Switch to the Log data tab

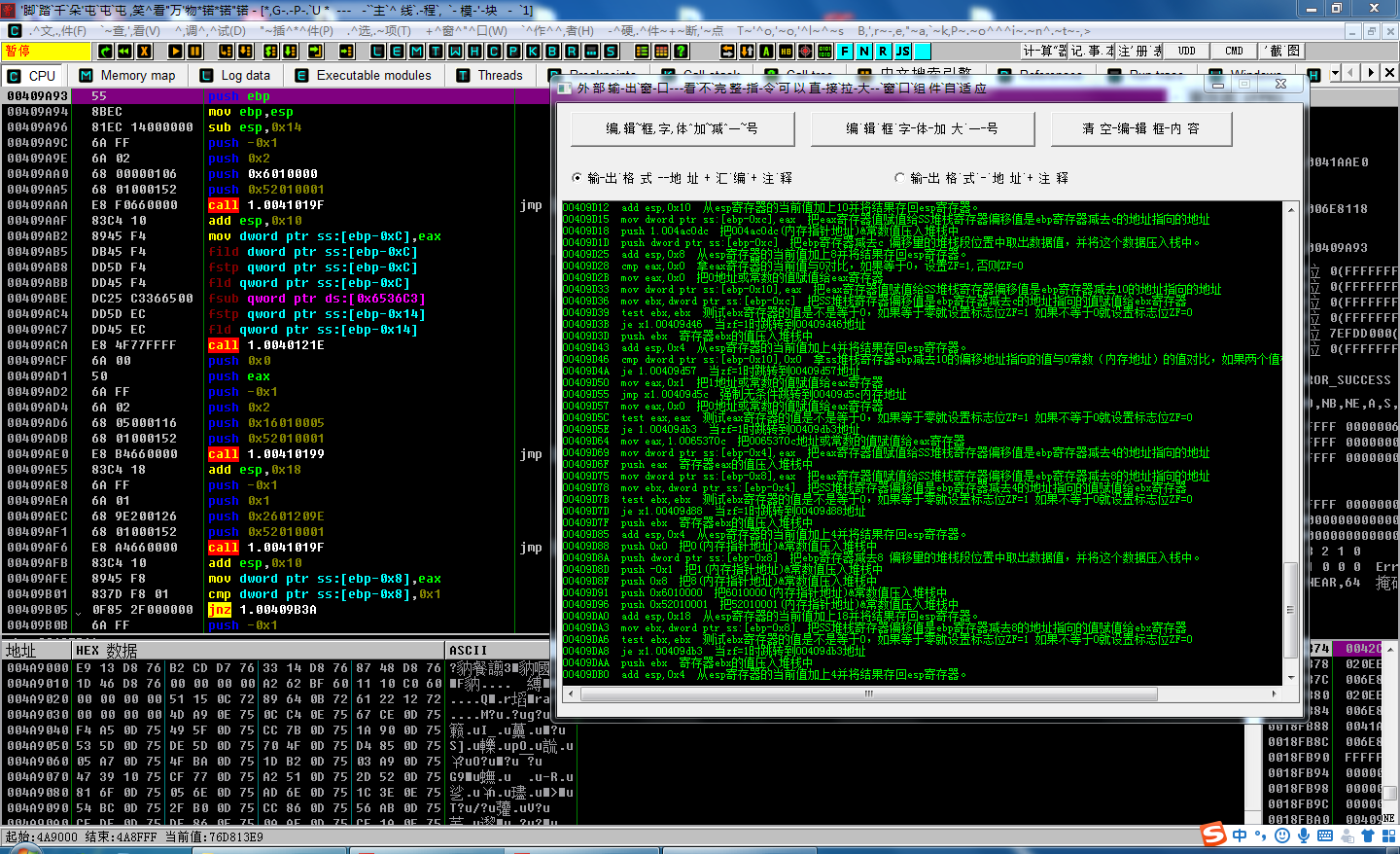[x=234, y=75]
